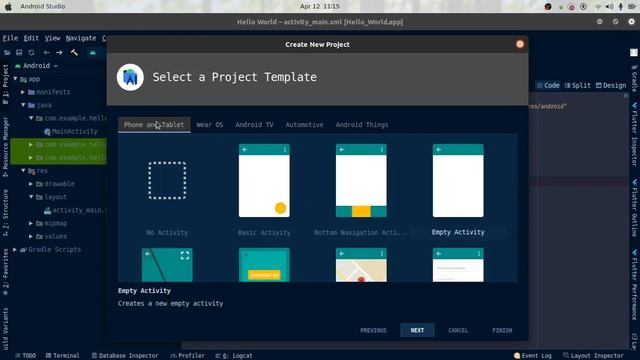
Task: Choose the Fullscreen Activity template thumbnail
Action: point(167,265)
